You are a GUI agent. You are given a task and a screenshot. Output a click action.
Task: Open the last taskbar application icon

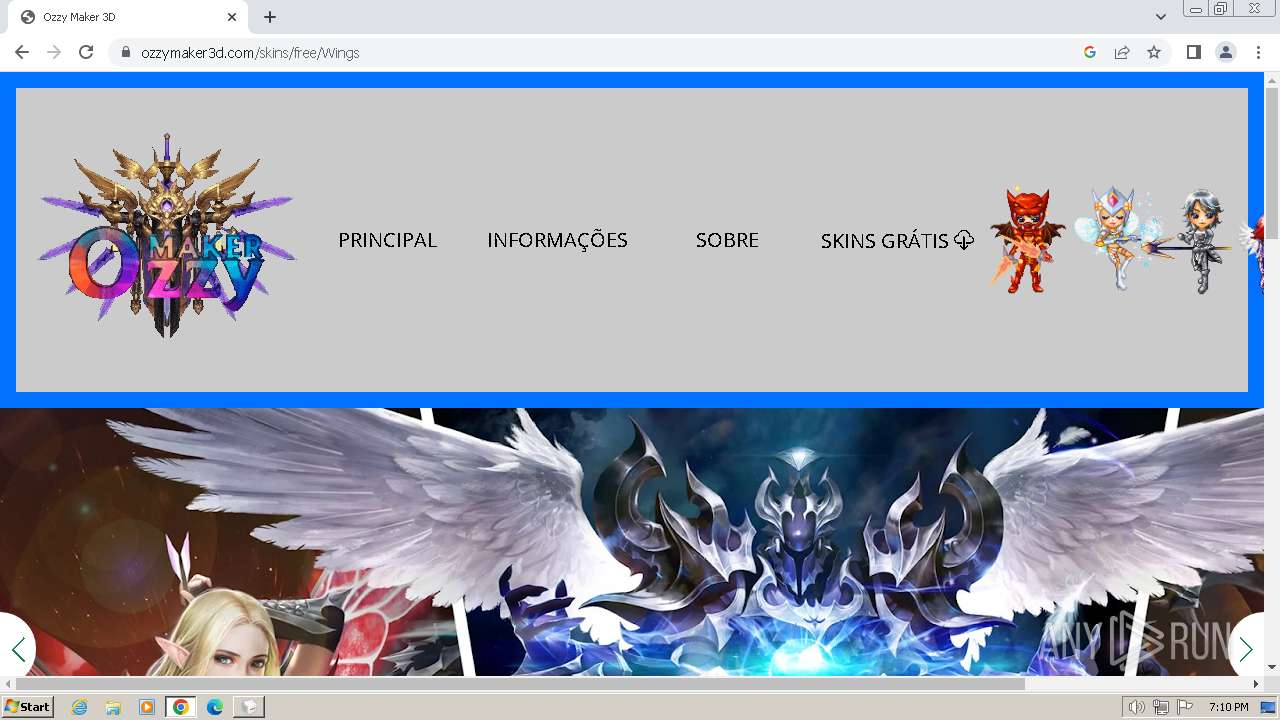coord(249,707)
